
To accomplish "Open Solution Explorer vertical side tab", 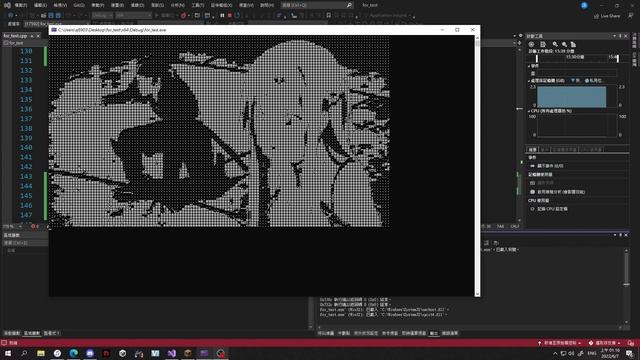I will pos(635,41).
